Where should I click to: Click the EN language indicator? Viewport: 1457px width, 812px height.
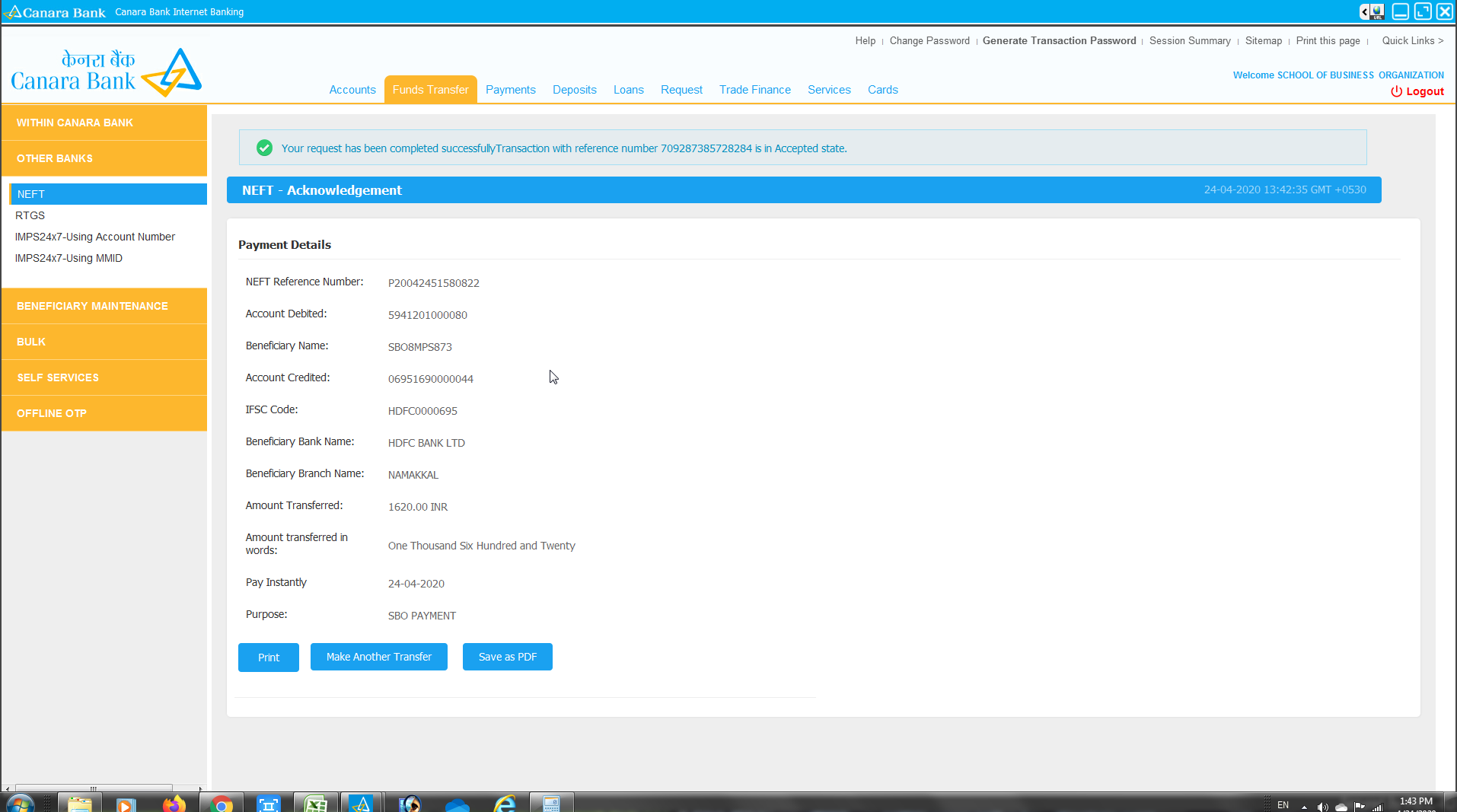click(1283, 805)
